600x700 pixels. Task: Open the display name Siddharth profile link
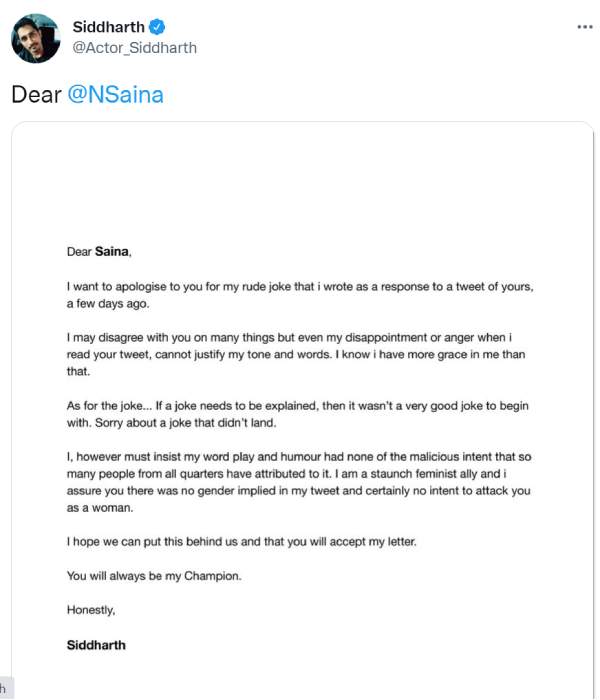click(x=106, y=26)
